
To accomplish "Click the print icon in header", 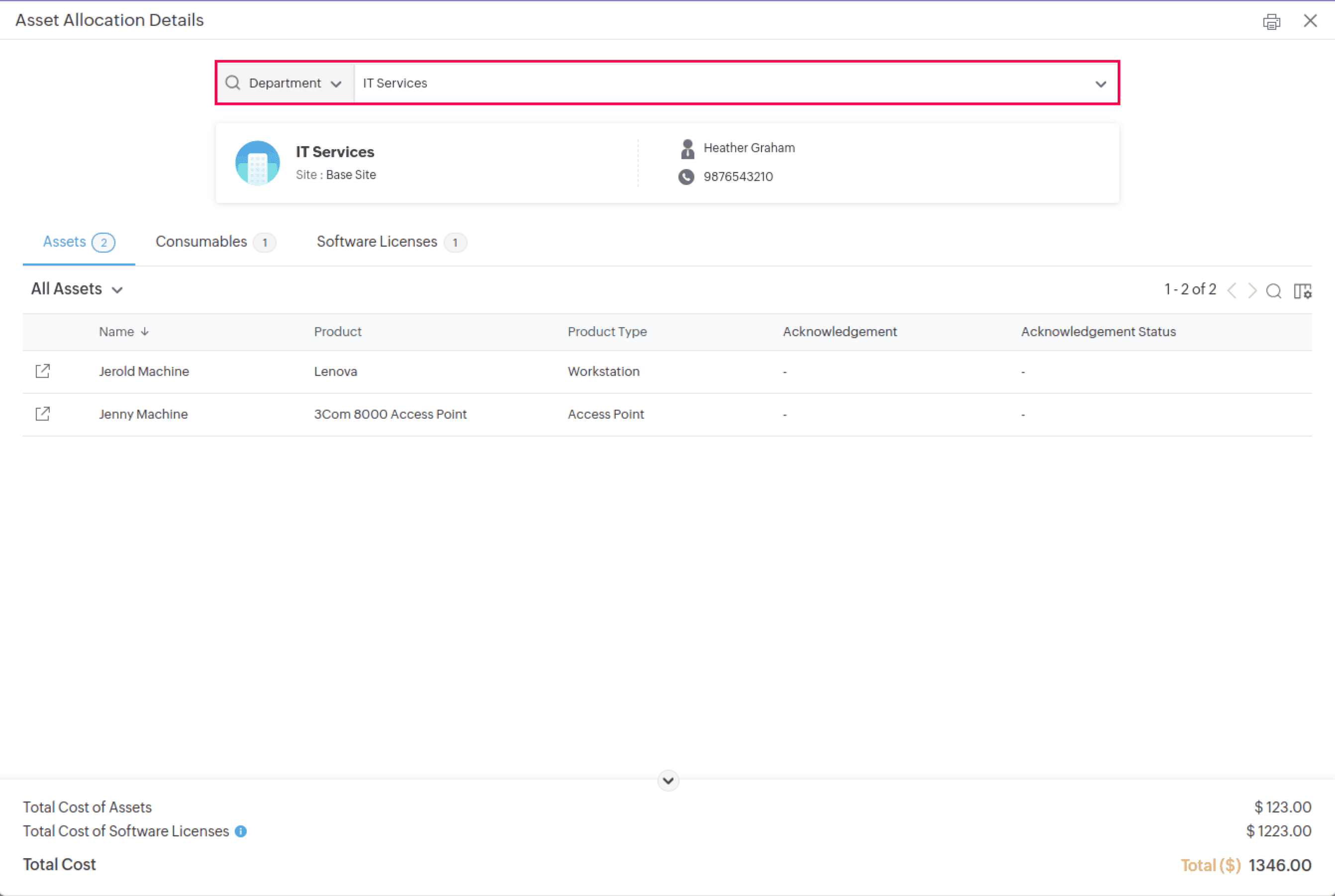I will 1271,22.
